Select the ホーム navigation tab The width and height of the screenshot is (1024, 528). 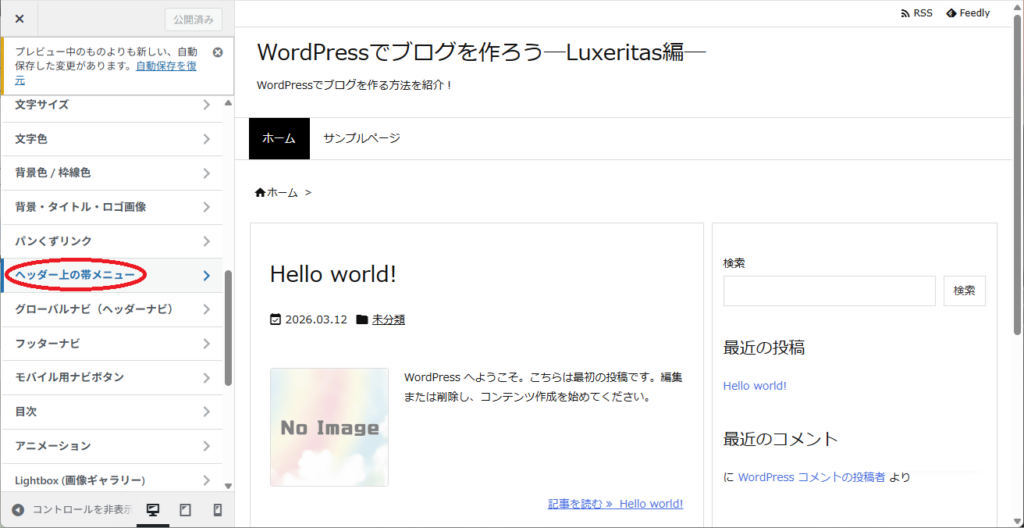point(280,139)
